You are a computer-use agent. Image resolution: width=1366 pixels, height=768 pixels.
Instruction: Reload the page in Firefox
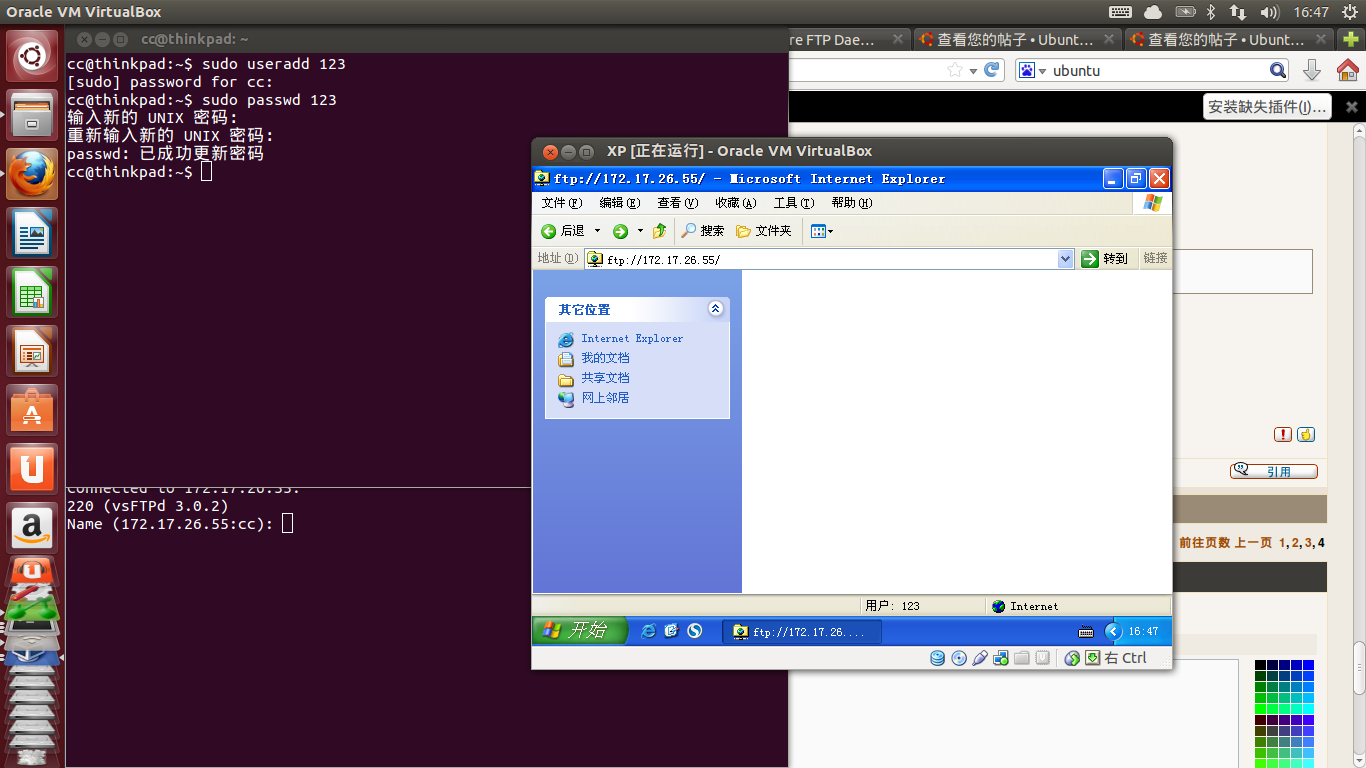point(992,70)
